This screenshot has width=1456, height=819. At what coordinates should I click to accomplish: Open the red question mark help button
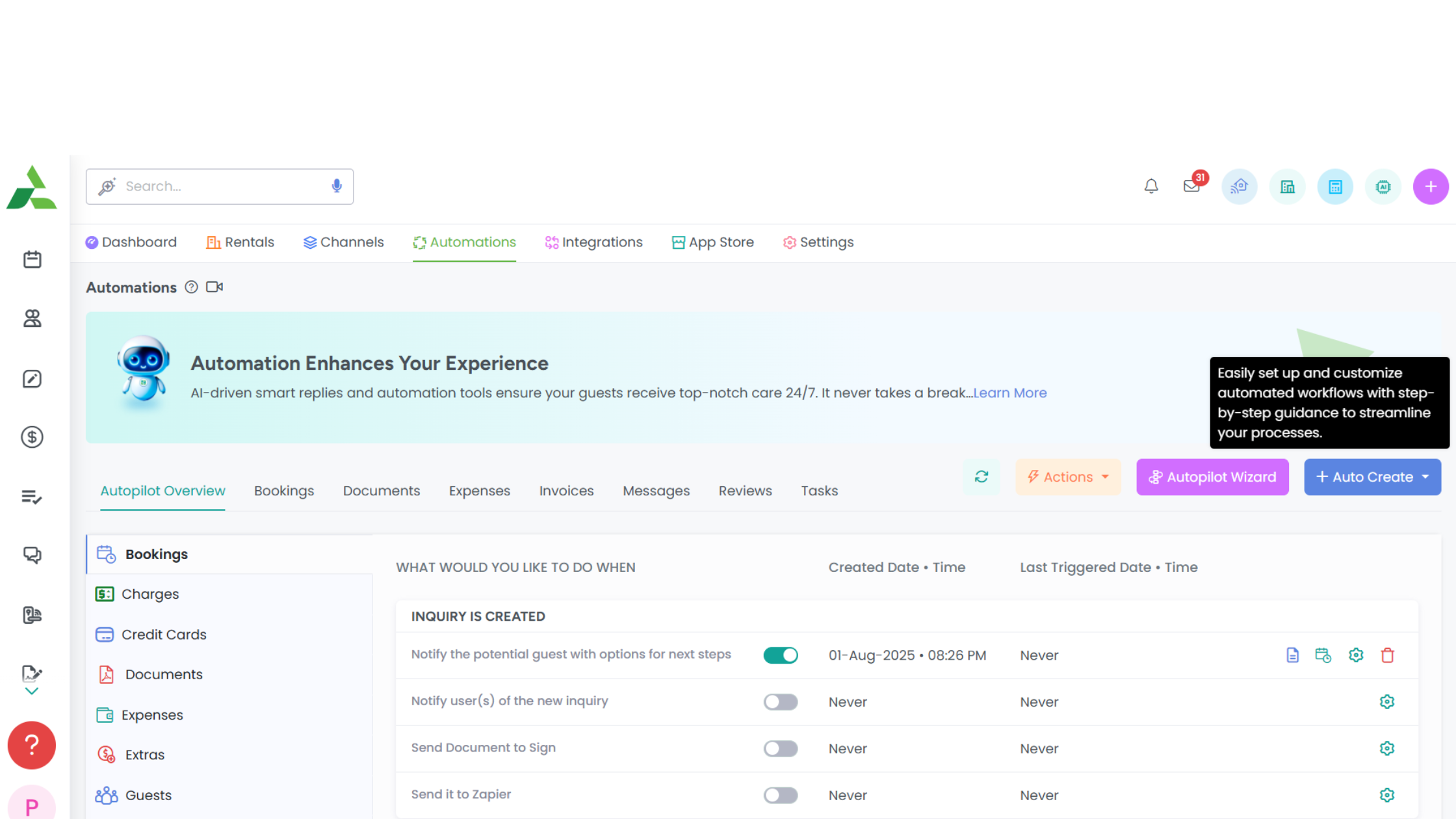pyautogui.click(x=31, y=745)
